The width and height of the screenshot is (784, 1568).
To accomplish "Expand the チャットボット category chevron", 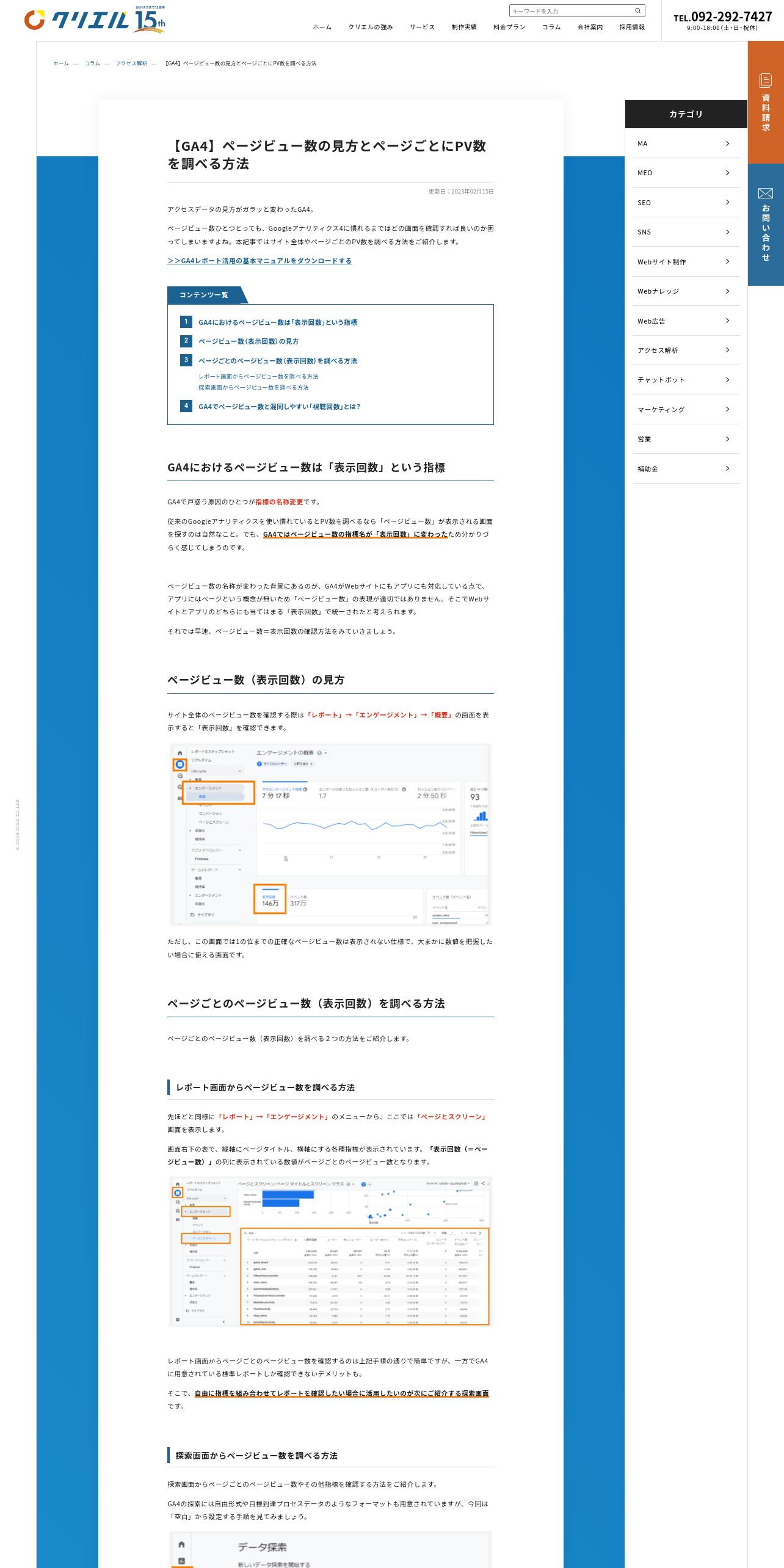I will [x=727, y=380].
